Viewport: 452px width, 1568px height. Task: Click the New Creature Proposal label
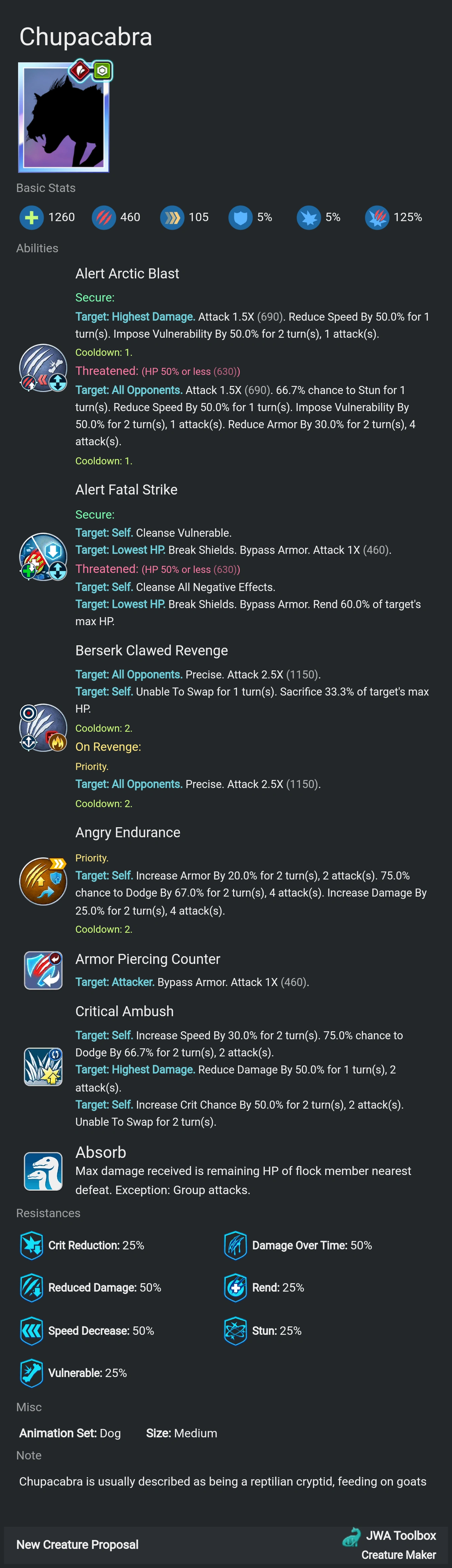77,1544
